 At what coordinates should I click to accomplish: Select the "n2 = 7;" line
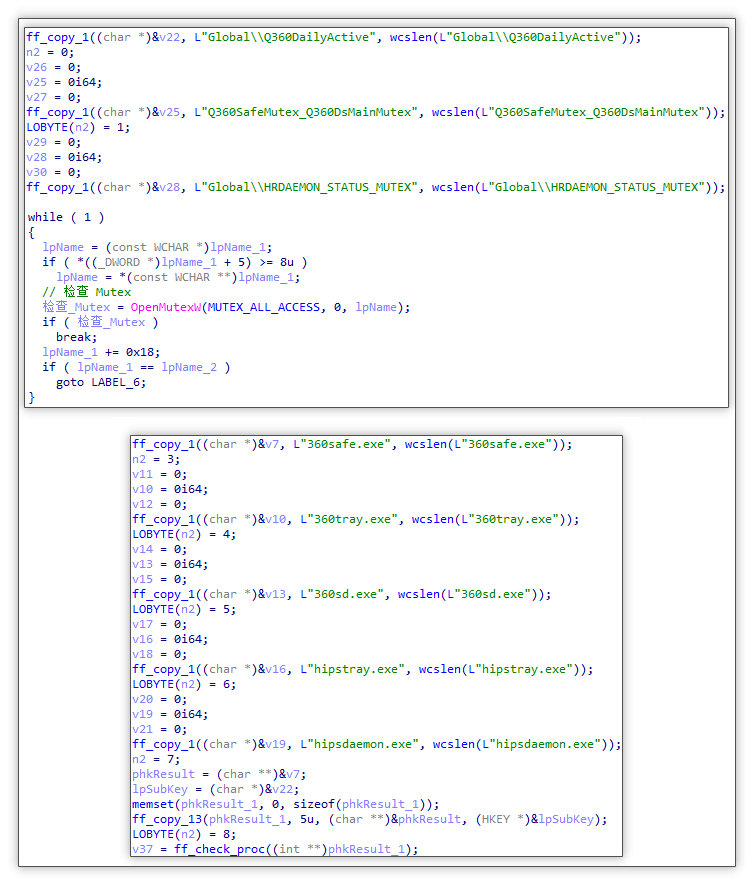[x=156, y=760]
